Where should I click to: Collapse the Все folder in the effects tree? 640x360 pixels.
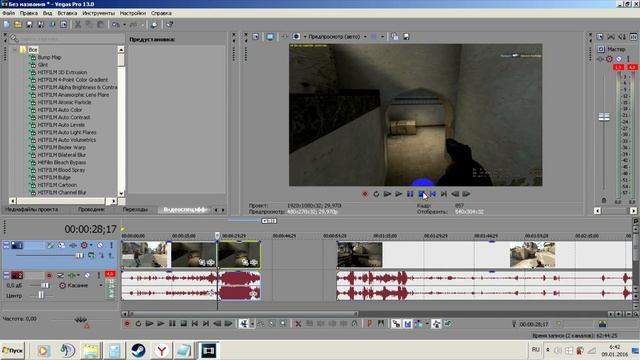pyautogui.click(x=15, y=50)
